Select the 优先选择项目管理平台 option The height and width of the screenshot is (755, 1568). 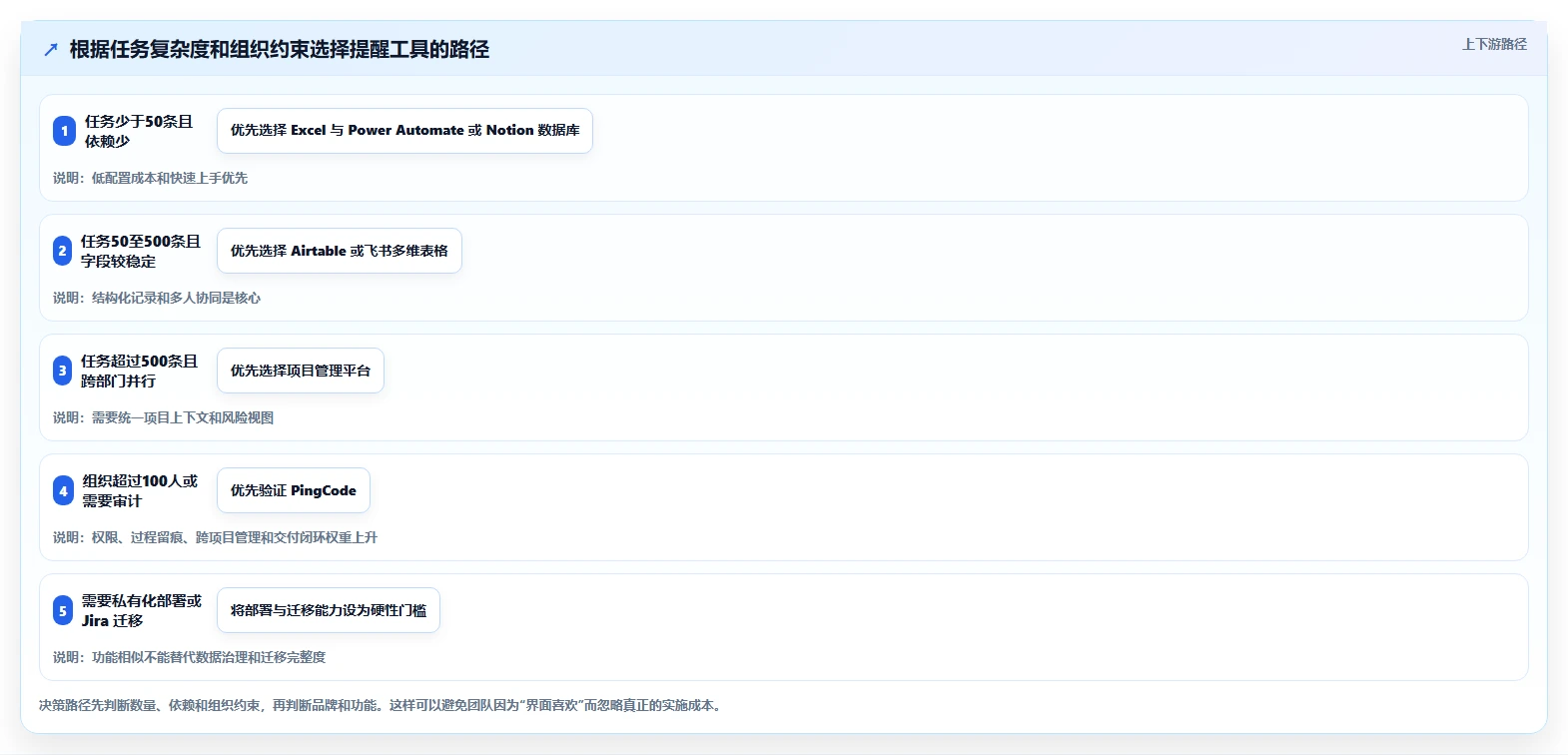pos(301,371)
